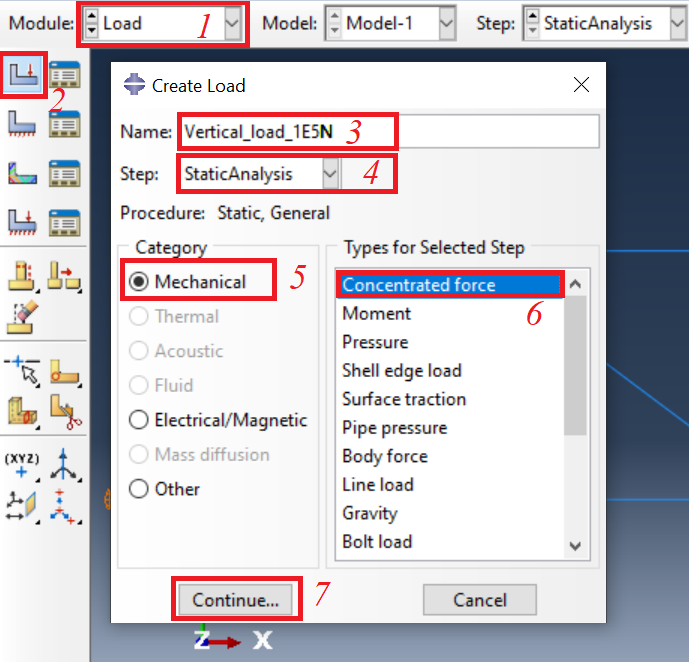Select Create Predefined Field tool

pyautogui.click(x=22, y=173)
